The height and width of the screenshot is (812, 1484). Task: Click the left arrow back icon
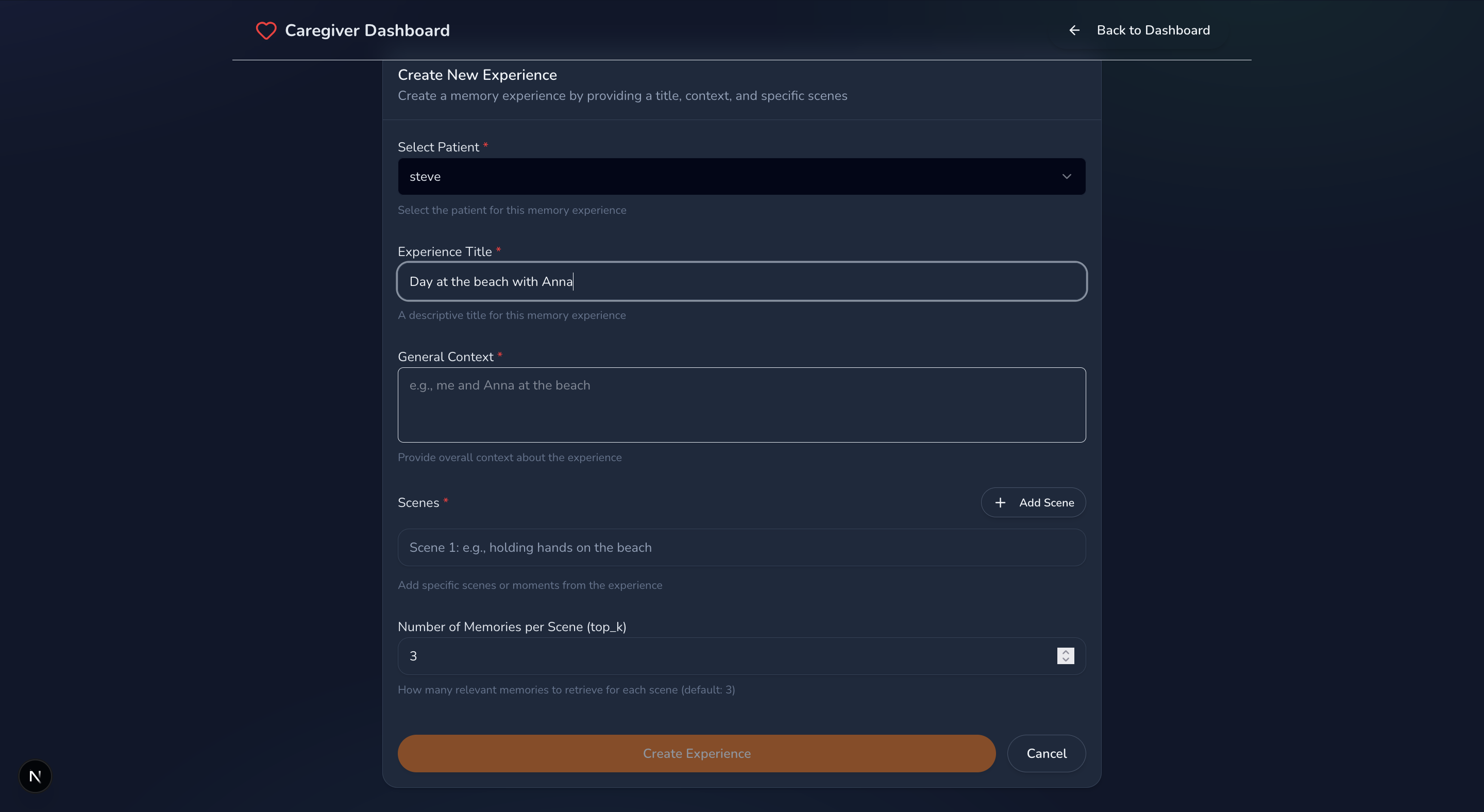pos(1074,30)
